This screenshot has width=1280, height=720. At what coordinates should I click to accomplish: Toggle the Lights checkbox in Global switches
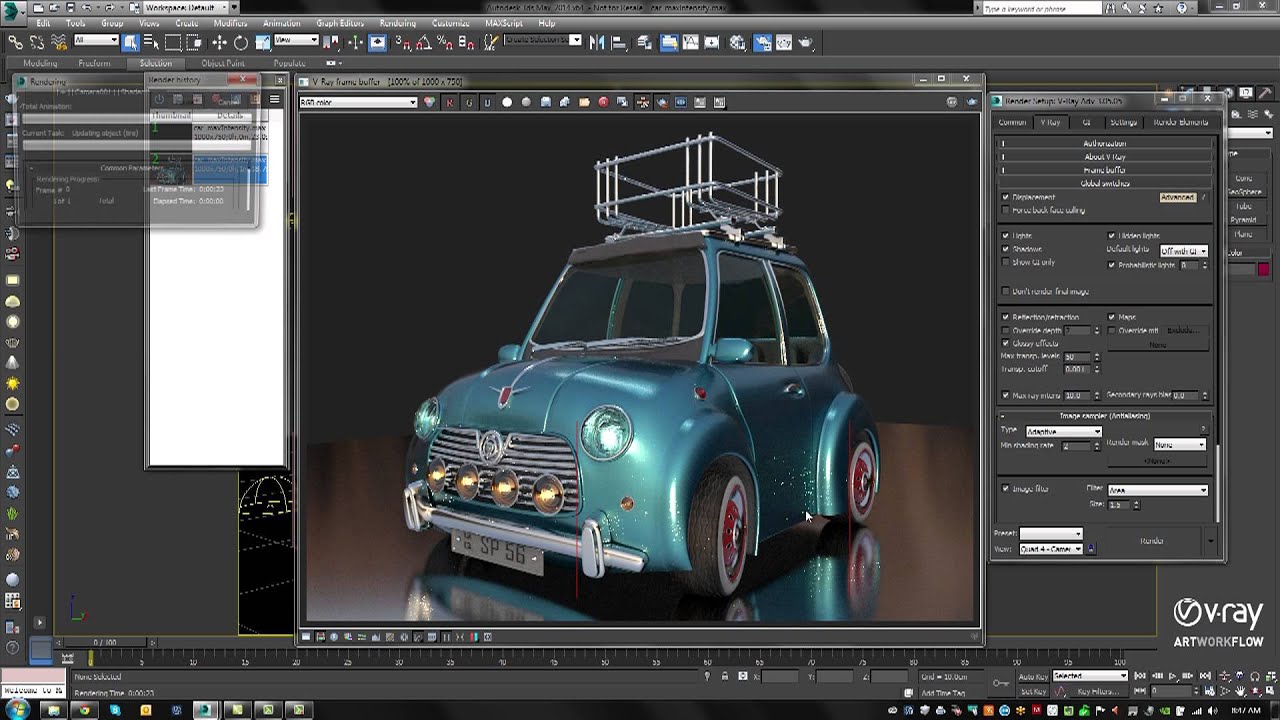tap(1006, 236)
